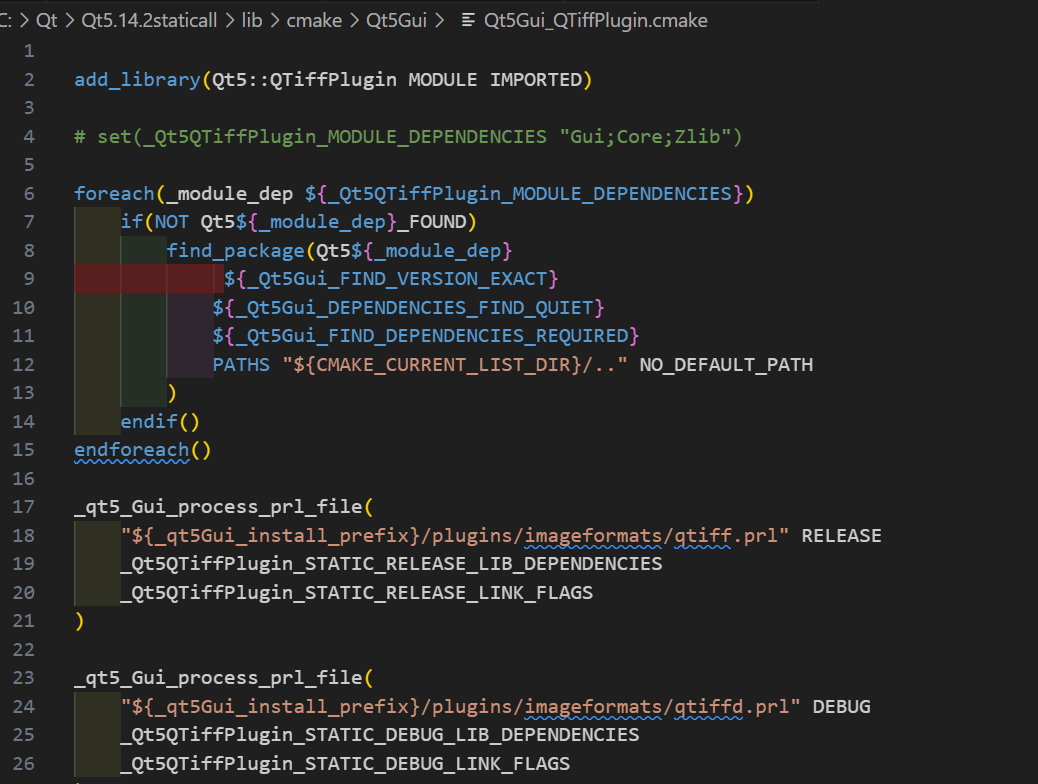Select the lib breadcrumb segment

point(252,21)
